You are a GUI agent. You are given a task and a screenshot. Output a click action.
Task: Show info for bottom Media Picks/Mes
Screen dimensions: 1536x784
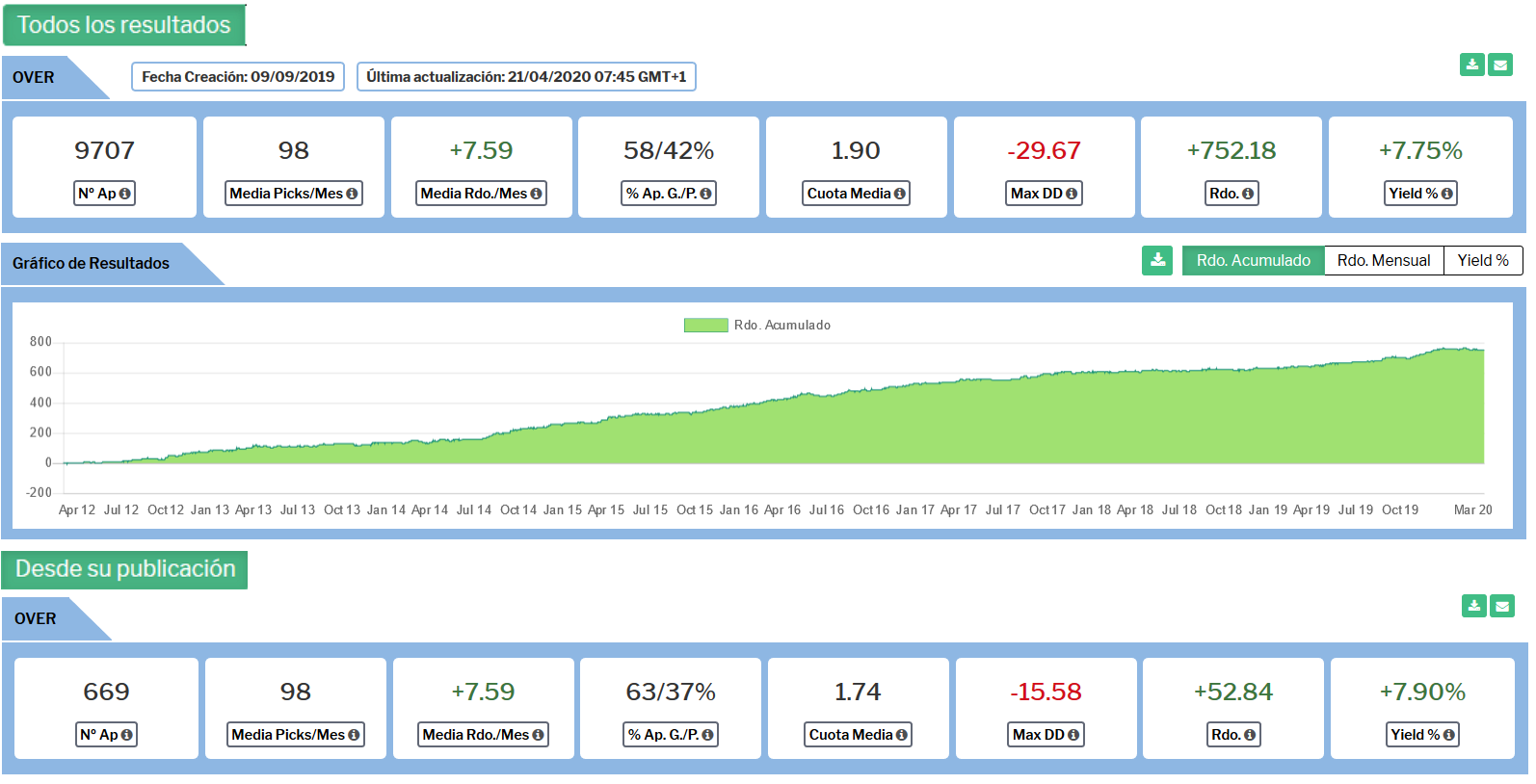(354, 735)
